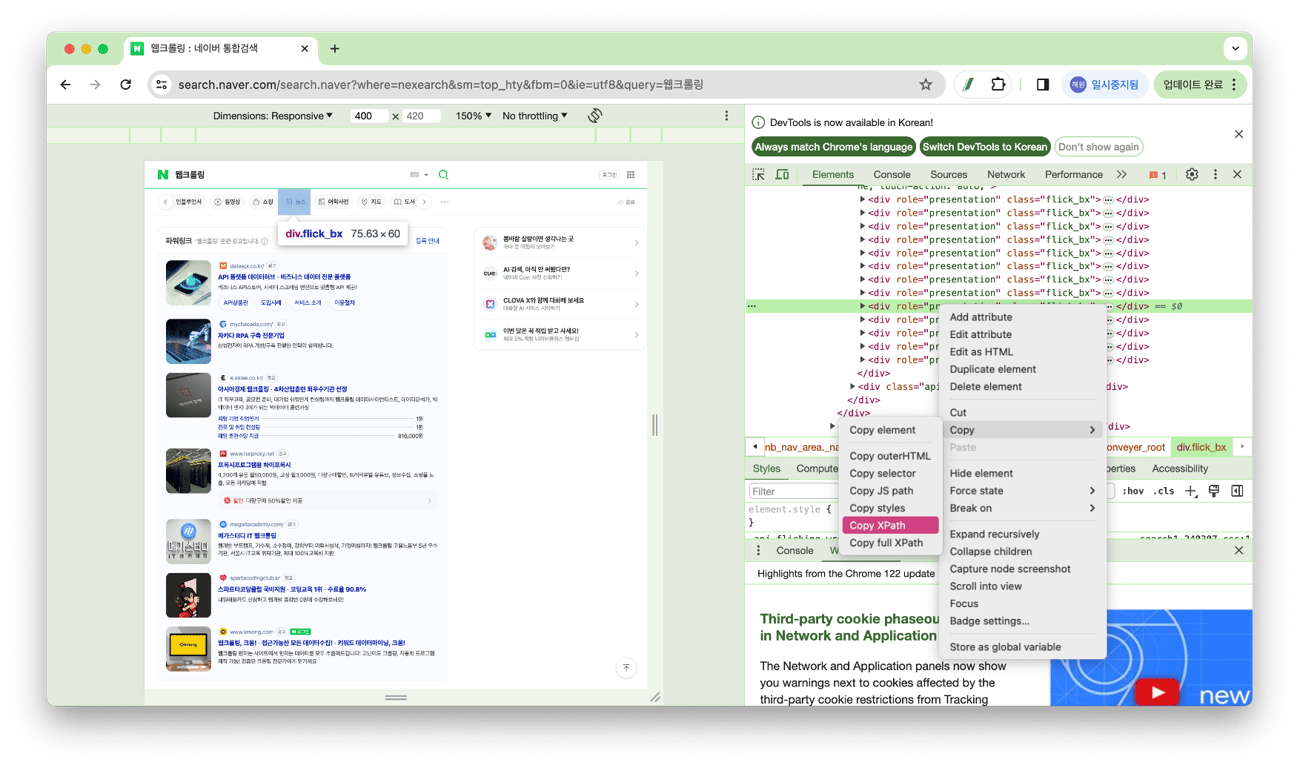Open the 일시중지됨 profile button
Image resolution: width=1300 pixels, height=768 pixels.
(x=1105, y=85)
